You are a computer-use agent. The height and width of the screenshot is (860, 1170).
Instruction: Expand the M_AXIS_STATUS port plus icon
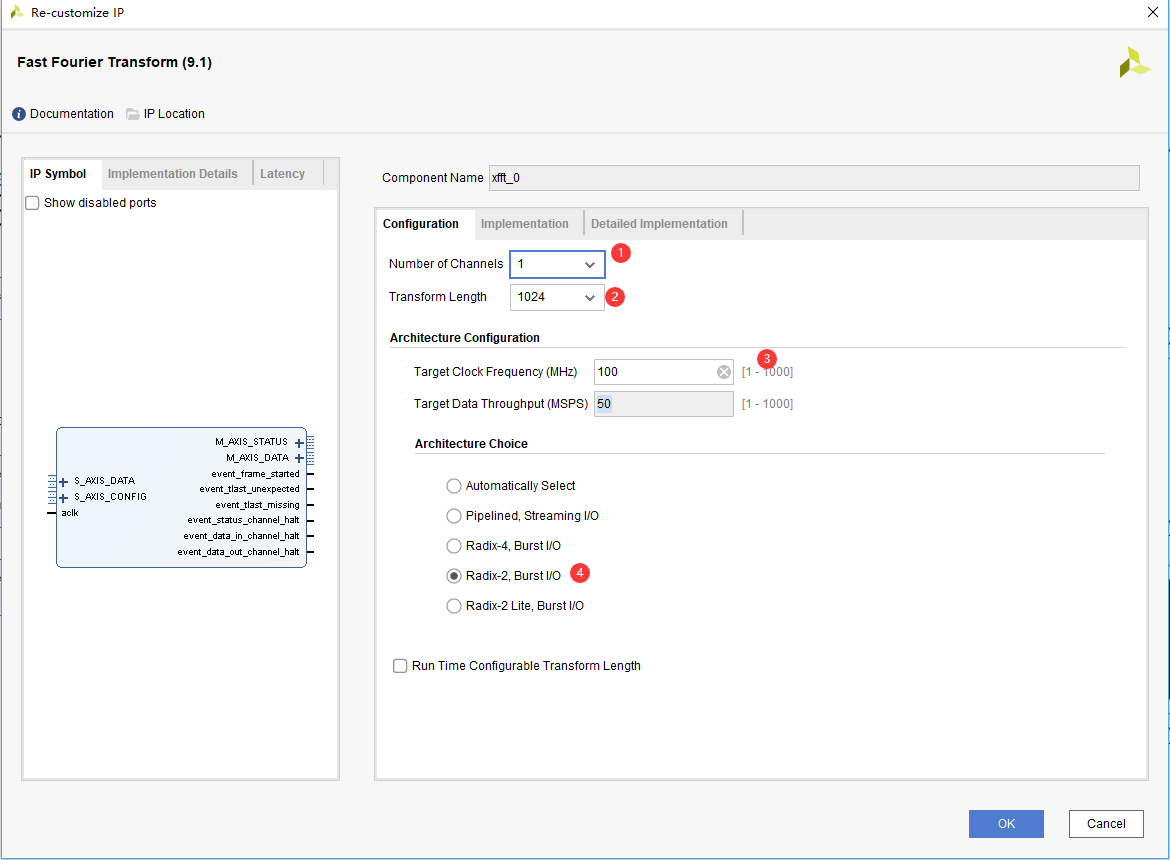pyautogui.click(x=299, y=442)
